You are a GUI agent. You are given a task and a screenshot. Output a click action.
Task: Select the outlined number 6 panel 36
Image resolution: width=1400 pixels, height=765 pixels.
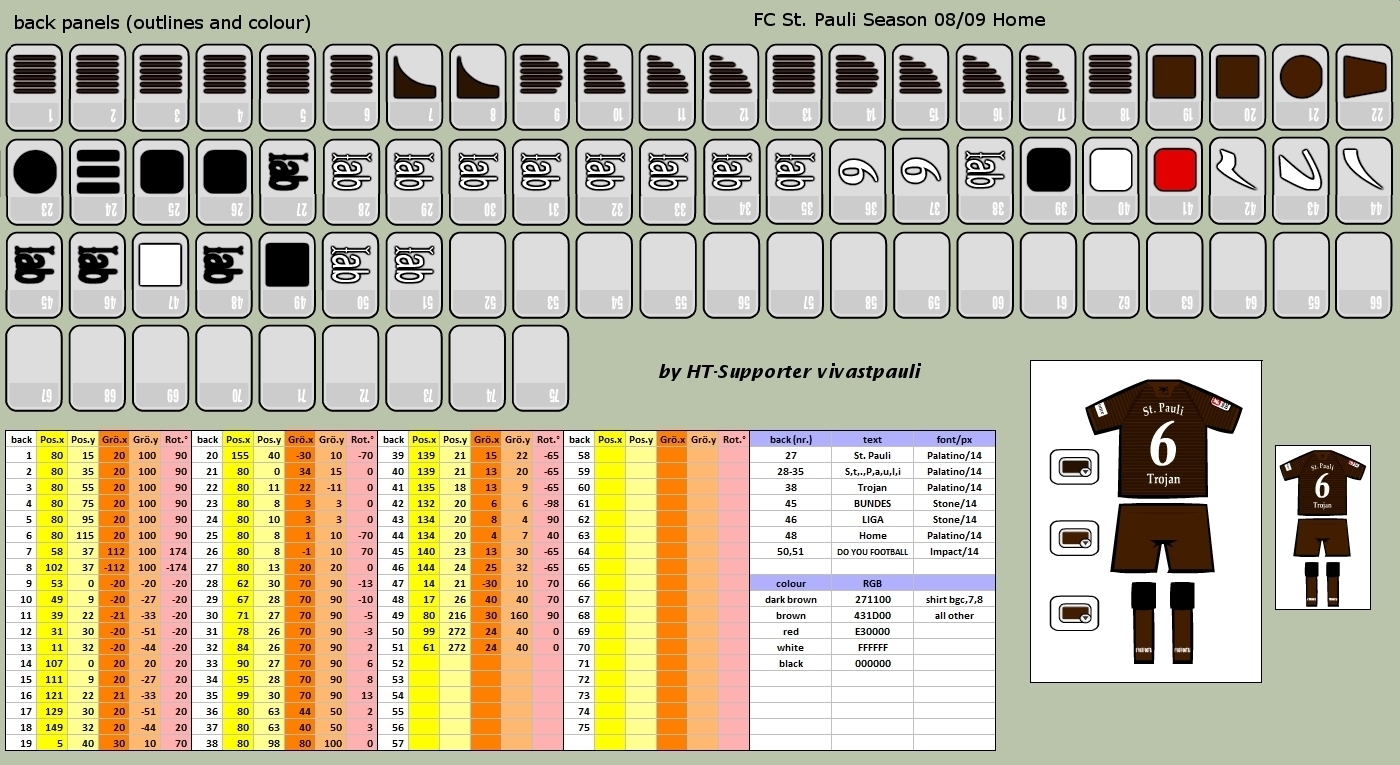pyautogui.click(x=858, y=180)
